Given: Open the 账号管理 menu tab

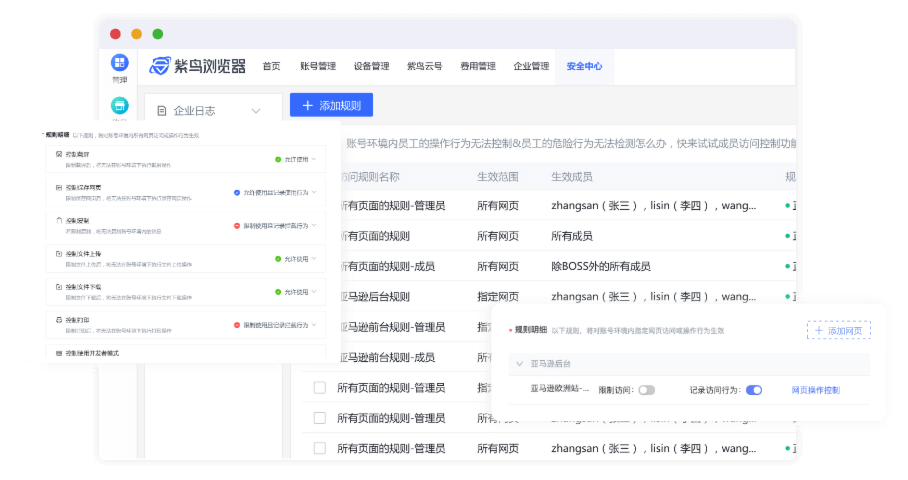Looking at the screenshot, I should click(x=317, y=66).
